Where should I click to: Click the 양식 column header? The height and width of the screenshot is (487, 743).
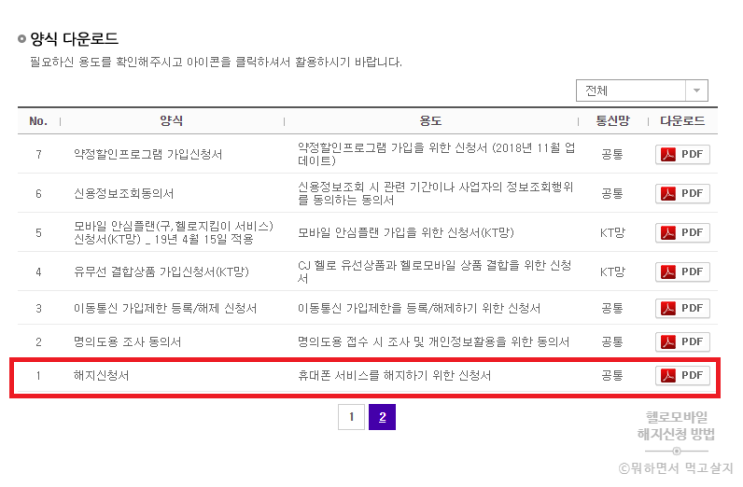pos(171,121)
